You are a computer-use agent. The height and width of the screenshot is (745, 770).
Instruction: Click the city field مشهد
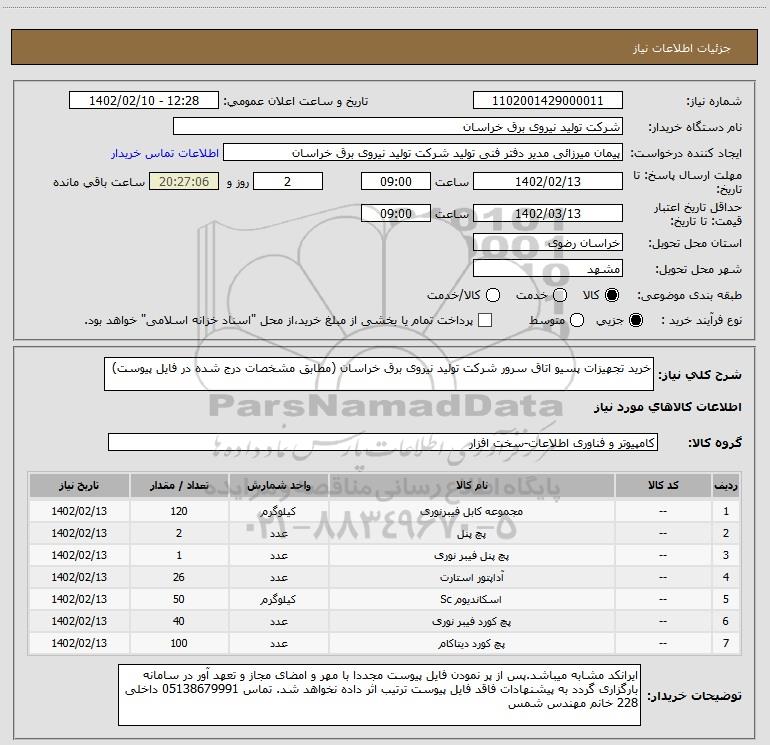tap(548, 268)
